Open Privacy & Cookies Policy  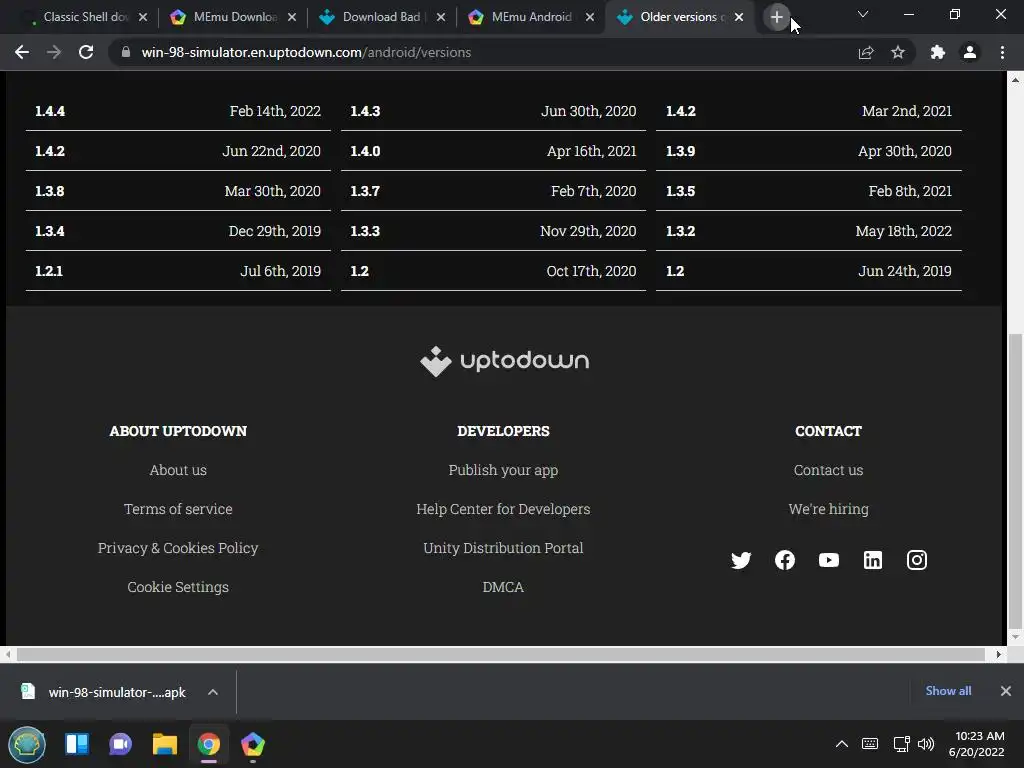click(178, 549)
